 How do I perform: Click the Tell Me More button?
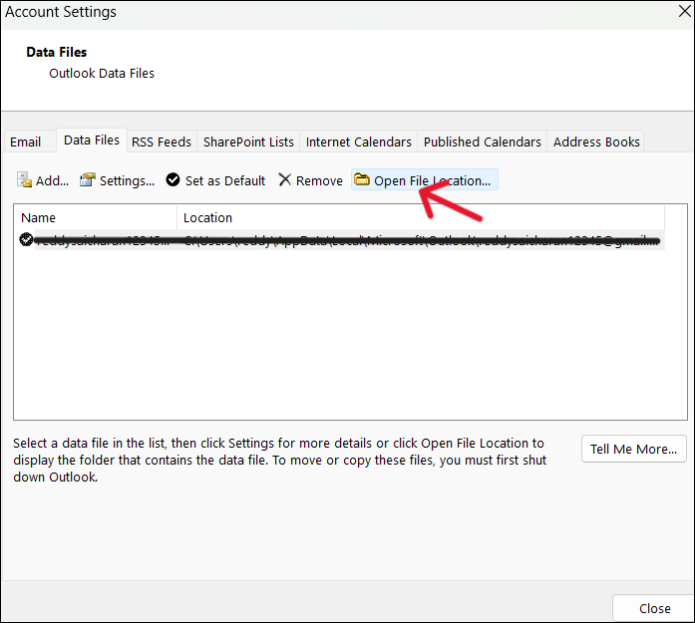634,449
